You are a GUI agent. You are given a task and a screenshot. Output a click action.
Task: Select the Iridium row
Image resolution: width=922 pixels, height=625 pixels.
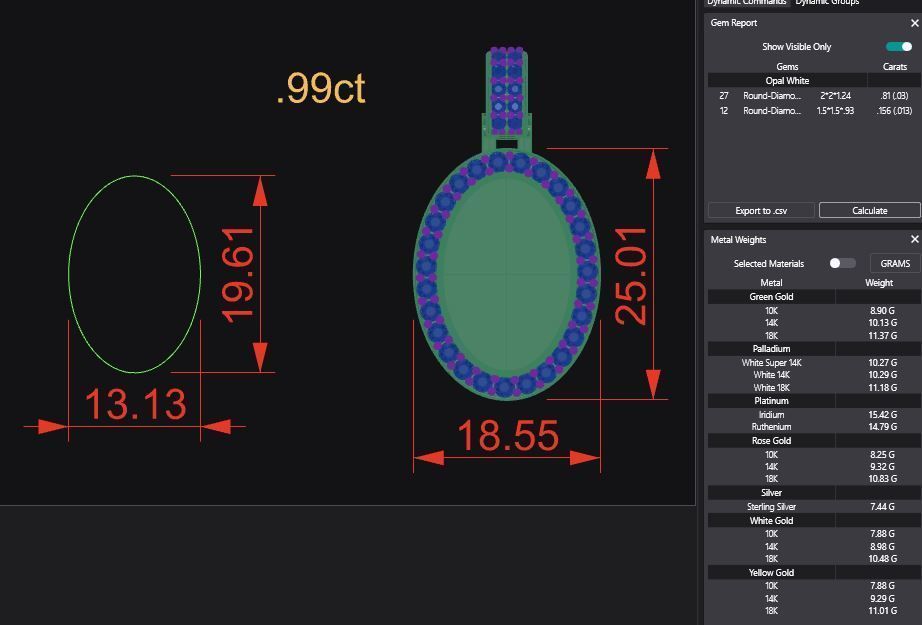(x=814, y=415)
